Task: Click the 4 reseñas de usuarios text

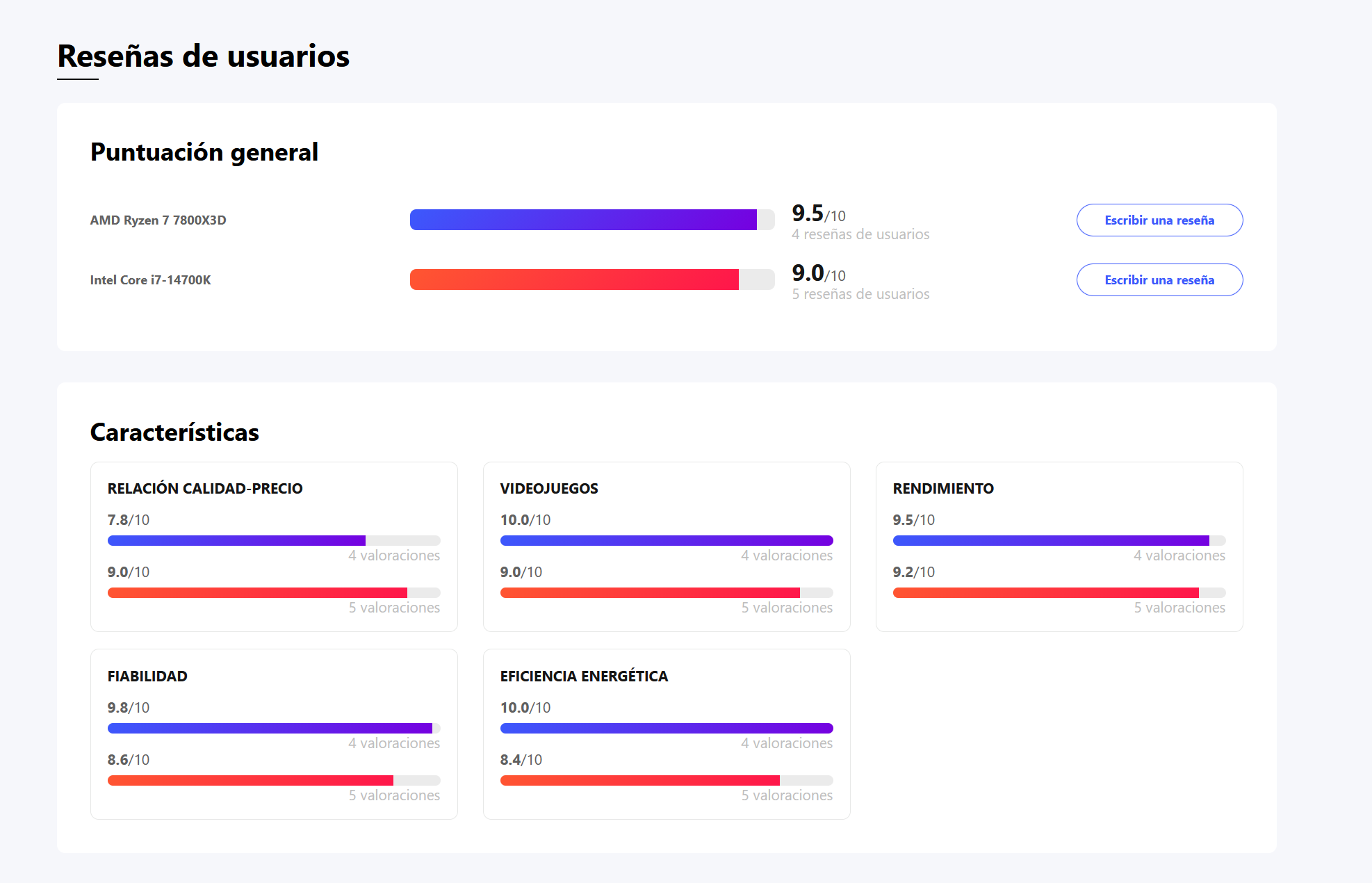Action: (x=860, y=234)
